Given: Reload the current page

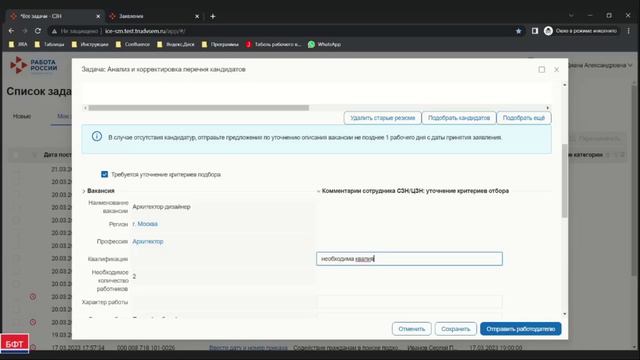Looking at the screenshot, I should [38, 31].
